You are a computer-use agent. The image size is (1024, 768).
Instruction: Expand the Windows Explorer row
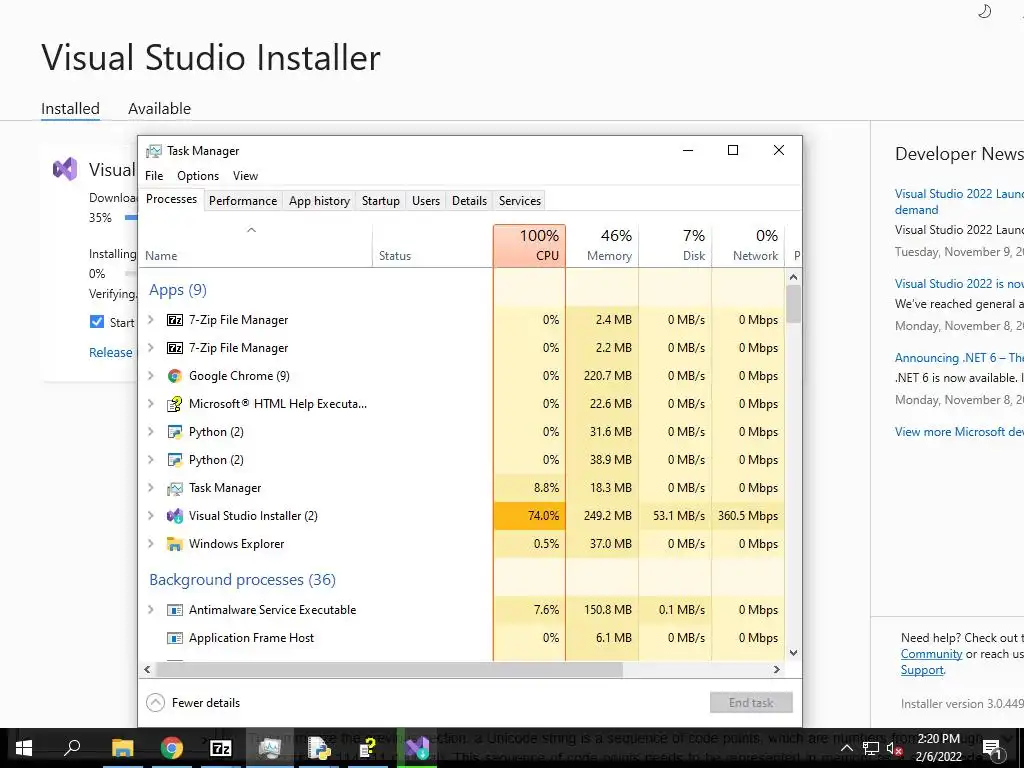tap(151, 544)
